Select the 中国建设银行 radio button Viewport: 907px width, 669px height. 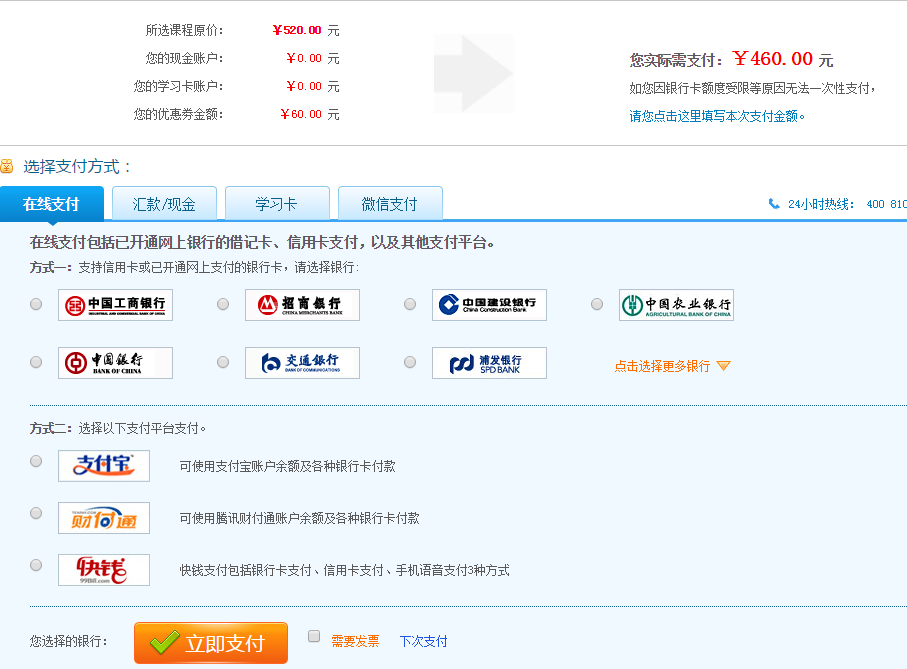(410, 304)
